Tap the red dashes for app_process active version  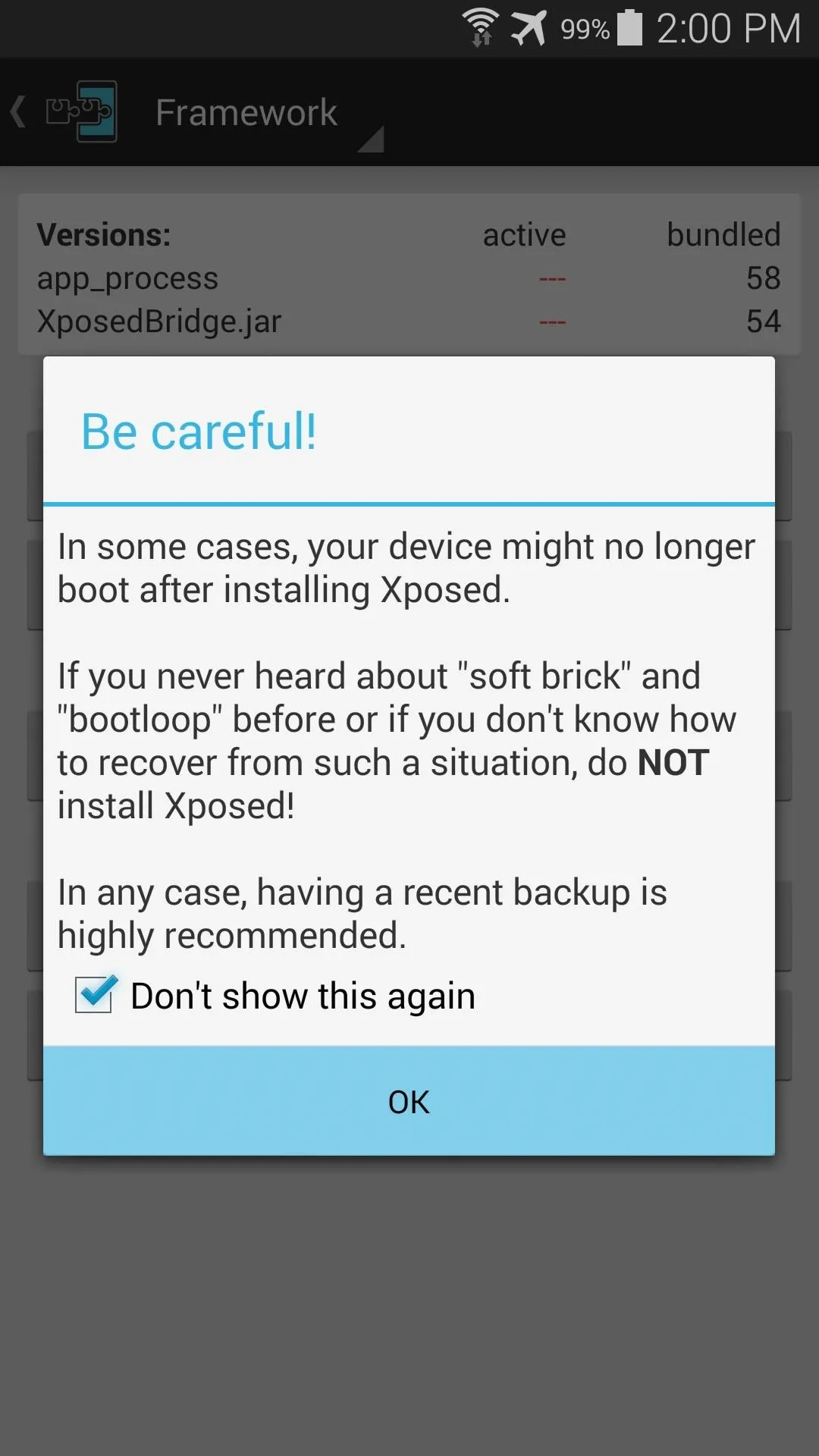[552, 279]
